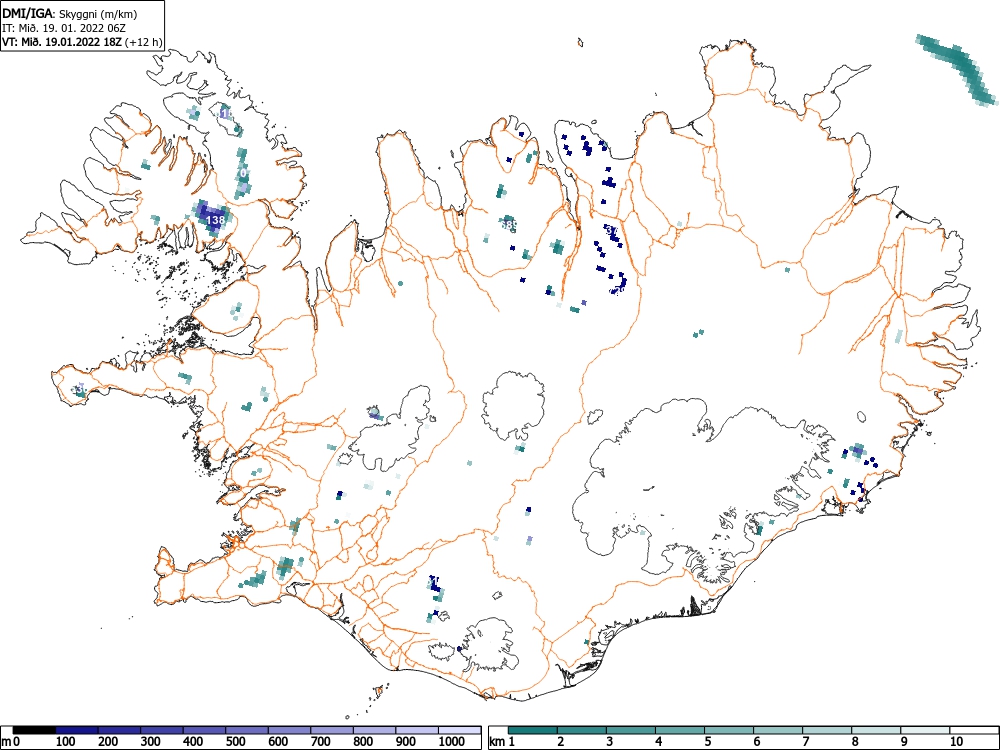
Task: Click the "m 0" label on the metre scale
Action: tap(11, 742)
